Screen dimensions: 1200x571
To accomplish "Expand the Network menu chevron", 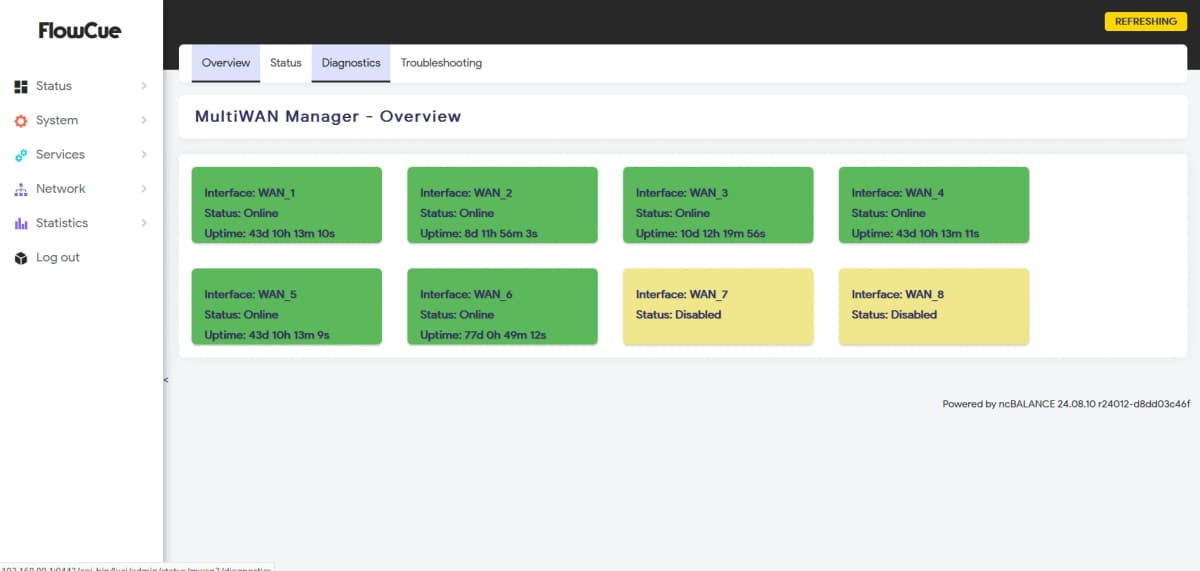I will pyautogui.click(x=144, y=189).
